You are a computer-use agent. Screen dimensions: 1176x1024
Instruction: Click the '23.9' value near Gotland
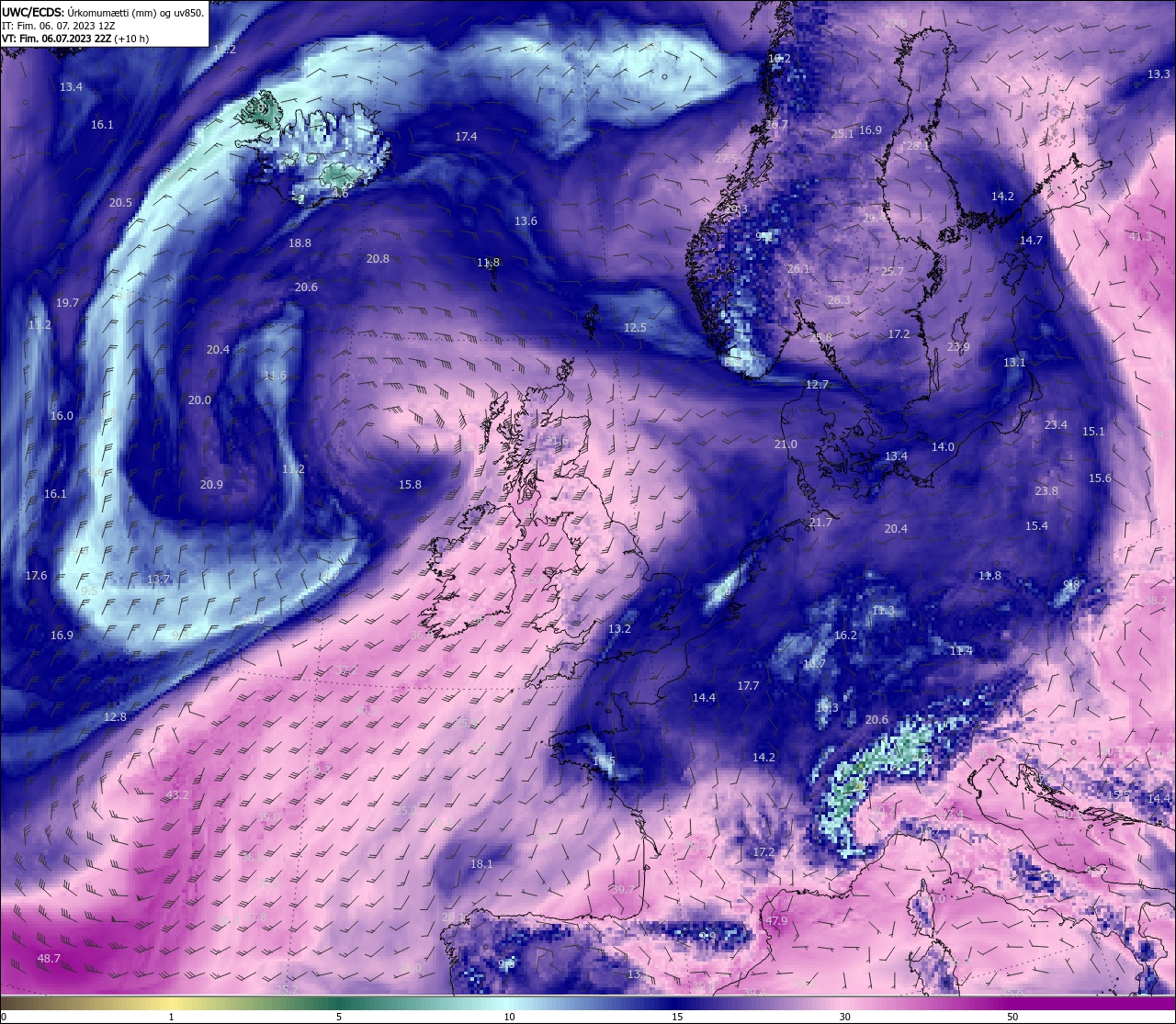958,347
